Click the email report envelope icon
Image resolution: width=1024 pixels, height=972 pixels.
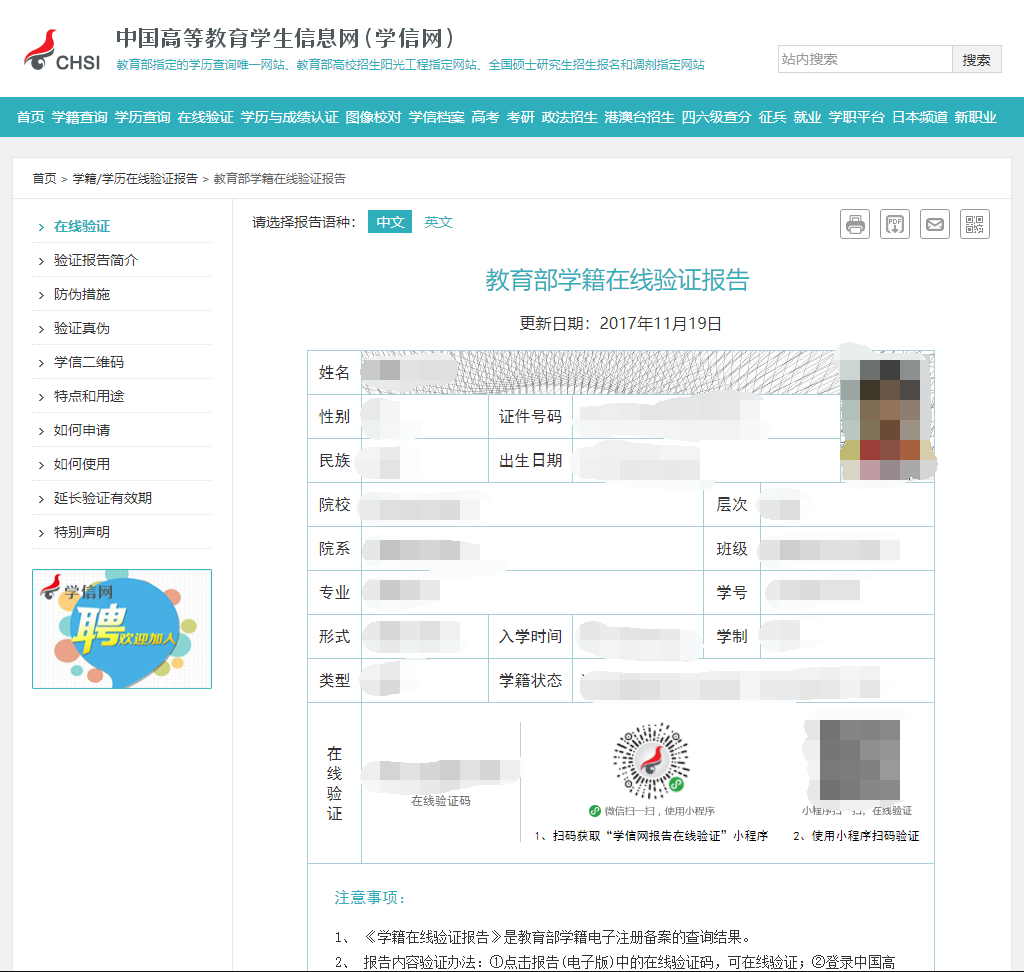[935, 224]
